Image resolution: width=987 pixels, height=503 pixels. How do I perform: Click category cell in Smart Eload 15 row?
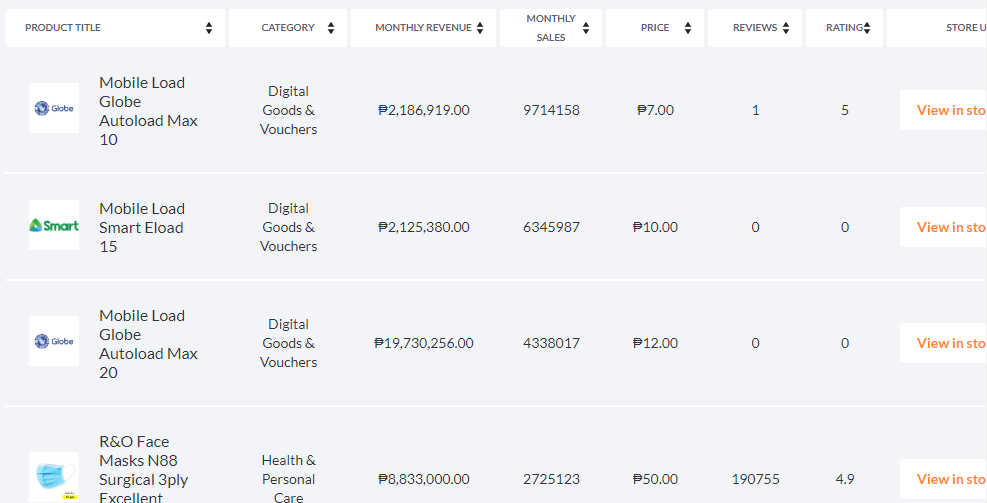[288, 227]
